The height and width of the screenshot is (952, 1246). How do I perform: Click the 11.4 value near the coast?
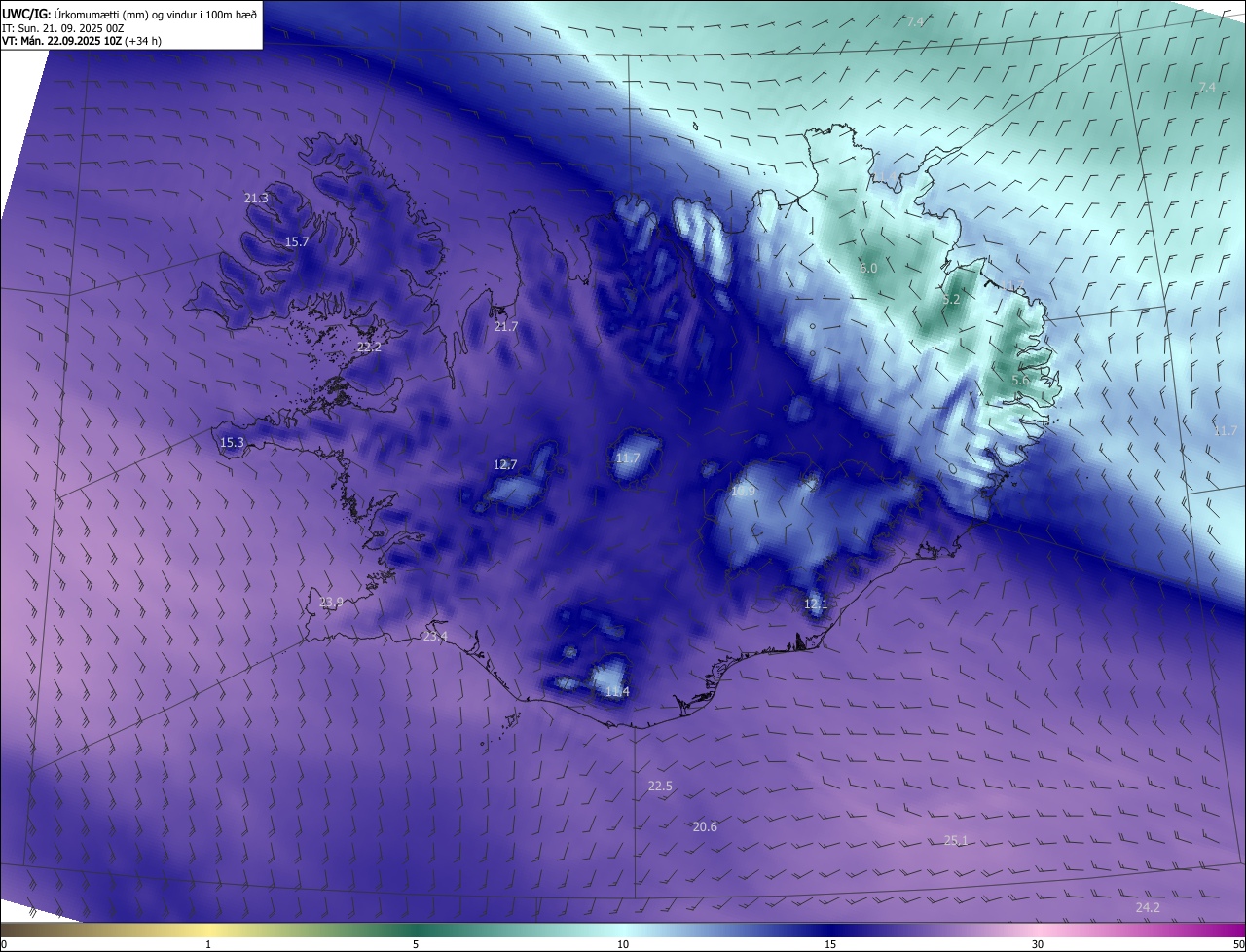pyautogui.click(x=617, y=691)
